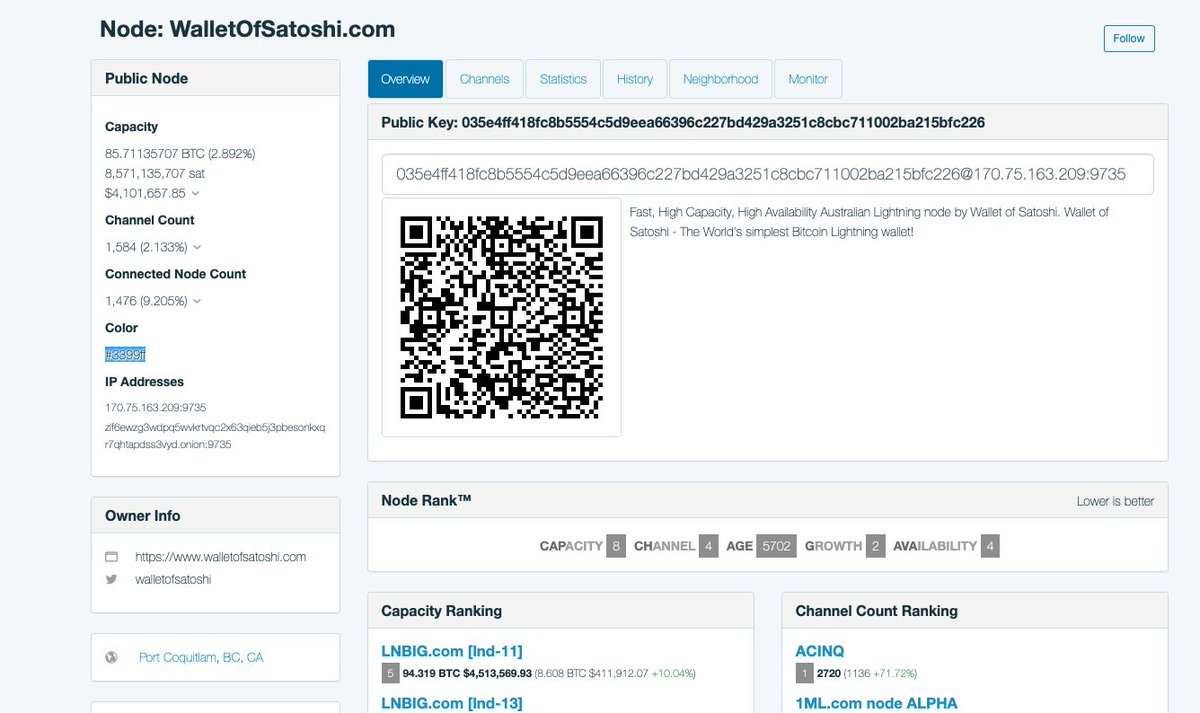1200x713 pixels.
Task: Click the rank 1 badge beside 2720
Action: (x=804, y=673)
